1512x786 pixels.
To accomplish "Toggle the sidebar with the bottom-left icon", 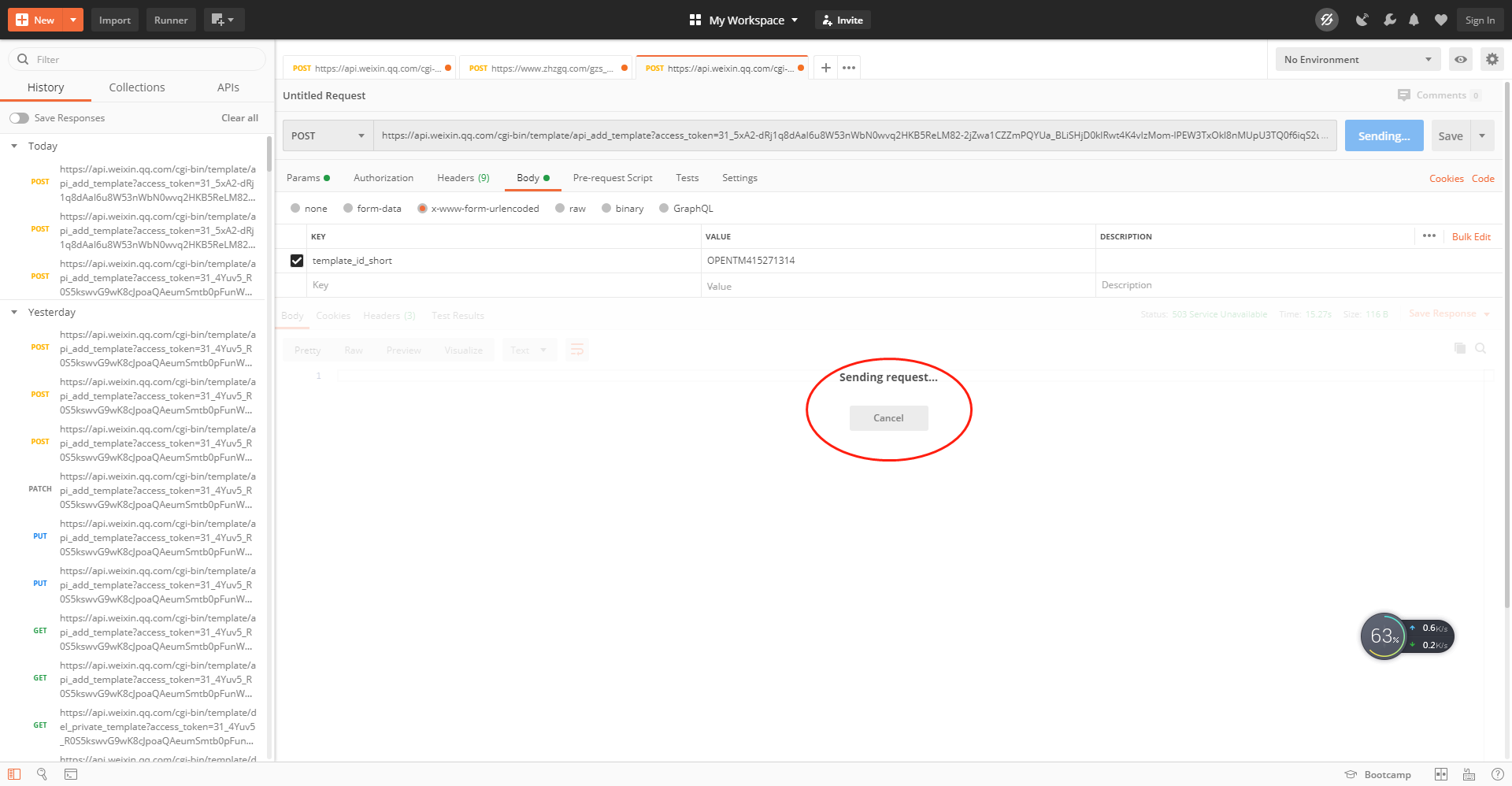I will [x=14, y=774].
